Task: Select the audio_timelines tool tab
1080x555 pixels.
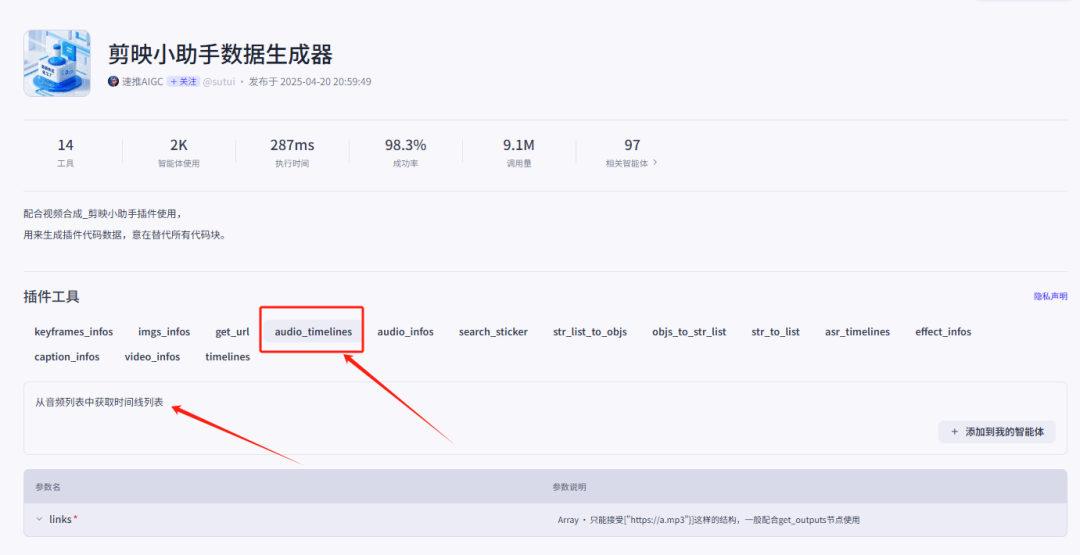Action: click(x=313, y=332)
